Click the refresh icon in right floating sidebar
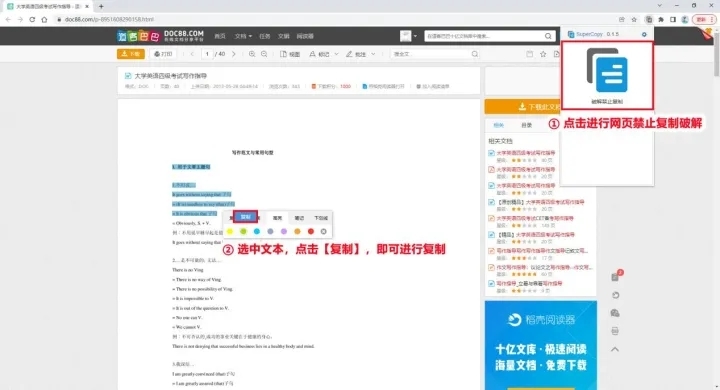The image size is (720, 390). point(615,295)
